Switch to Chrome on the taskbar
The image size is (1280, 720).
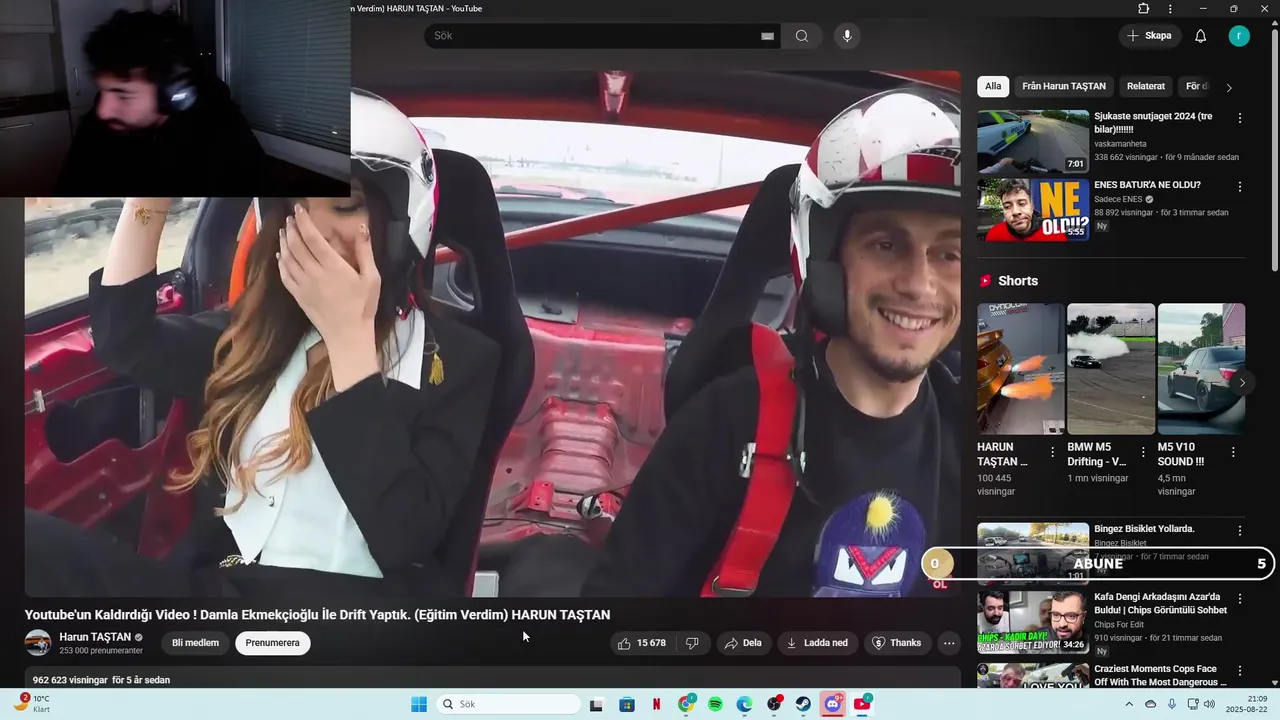686,704
